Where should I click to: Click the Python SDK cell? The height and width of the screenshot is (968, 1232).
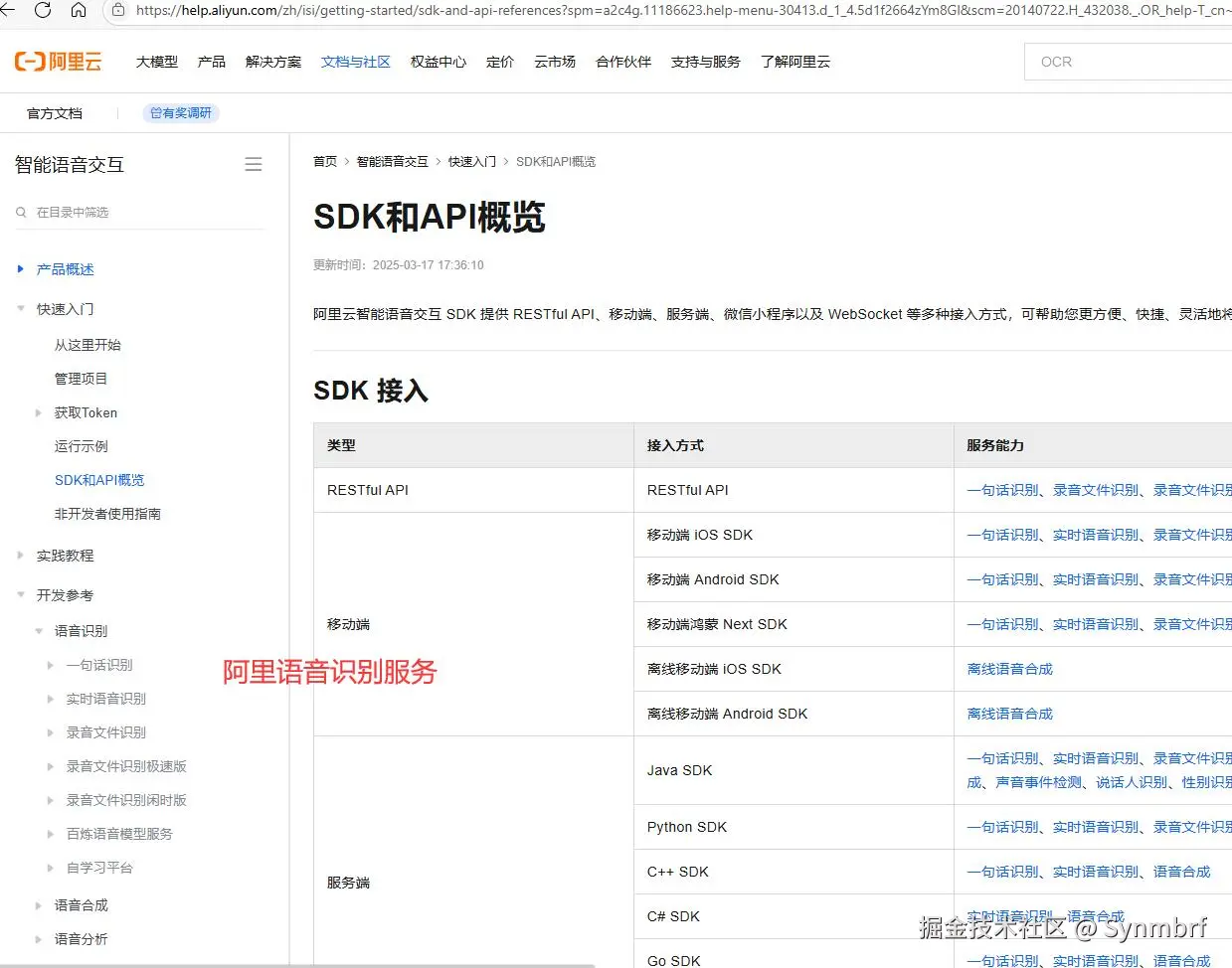[793, 827]
